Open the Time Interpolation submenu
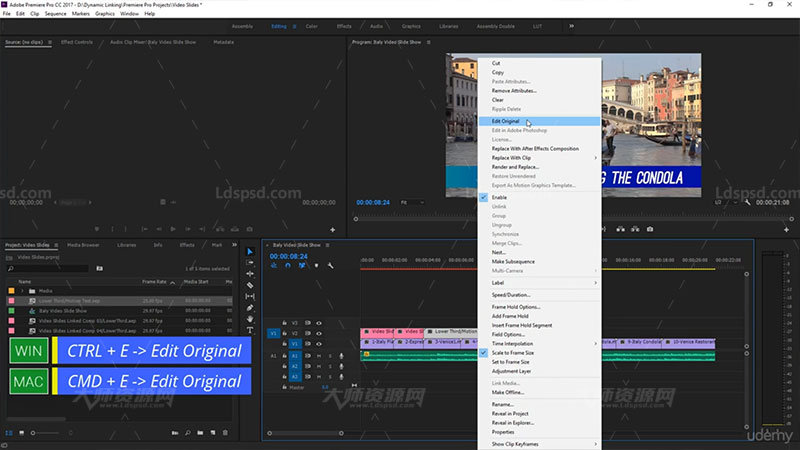This screenshot has width=800, height=450. 539,343
